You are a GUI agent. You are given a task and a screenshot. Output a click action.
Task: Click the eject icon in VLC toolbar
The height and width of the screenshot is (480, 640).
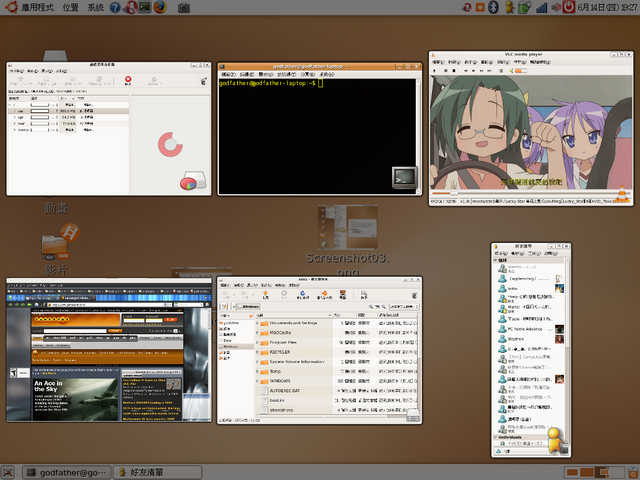pos(434,71)
